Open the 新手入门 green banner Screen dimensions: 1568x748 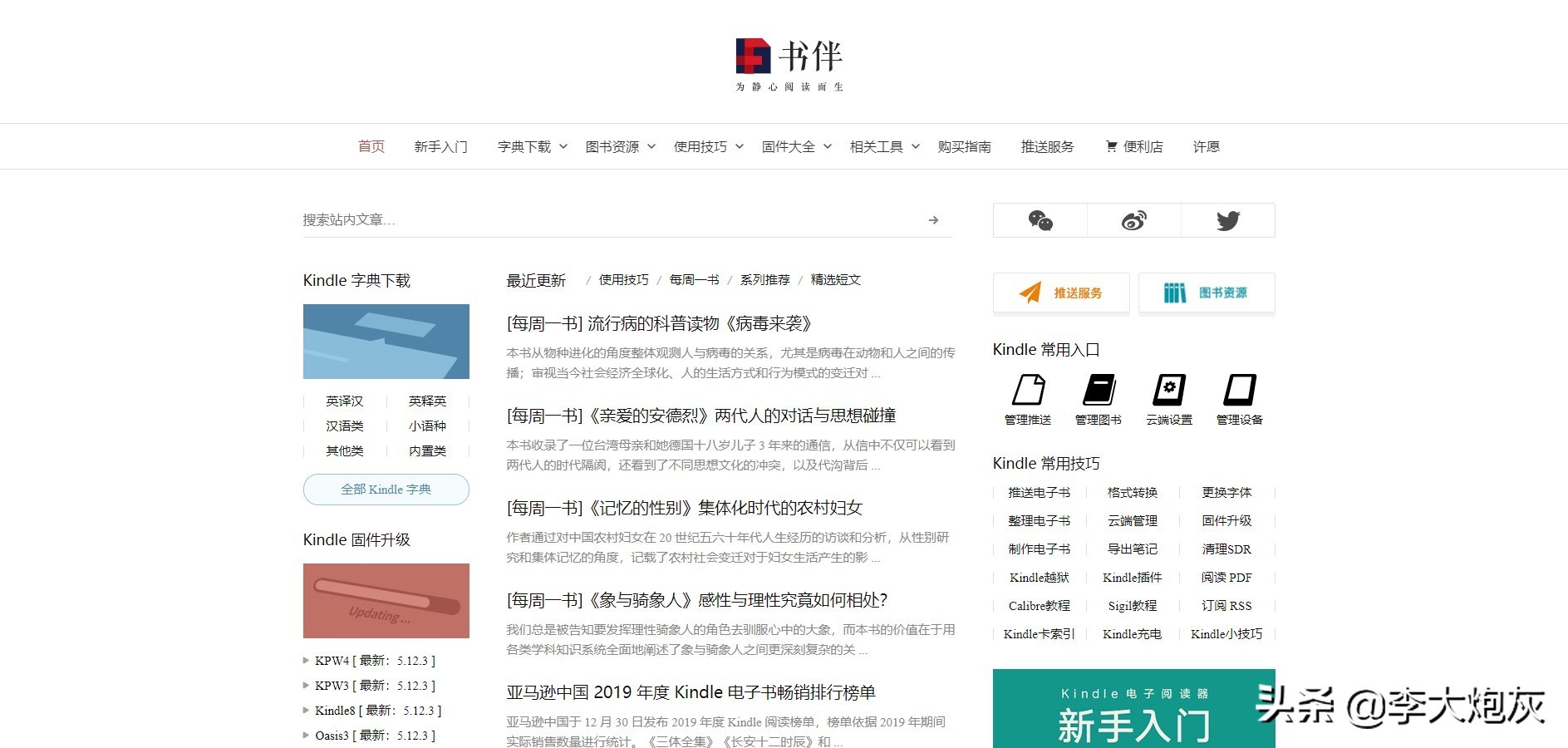1134,708
